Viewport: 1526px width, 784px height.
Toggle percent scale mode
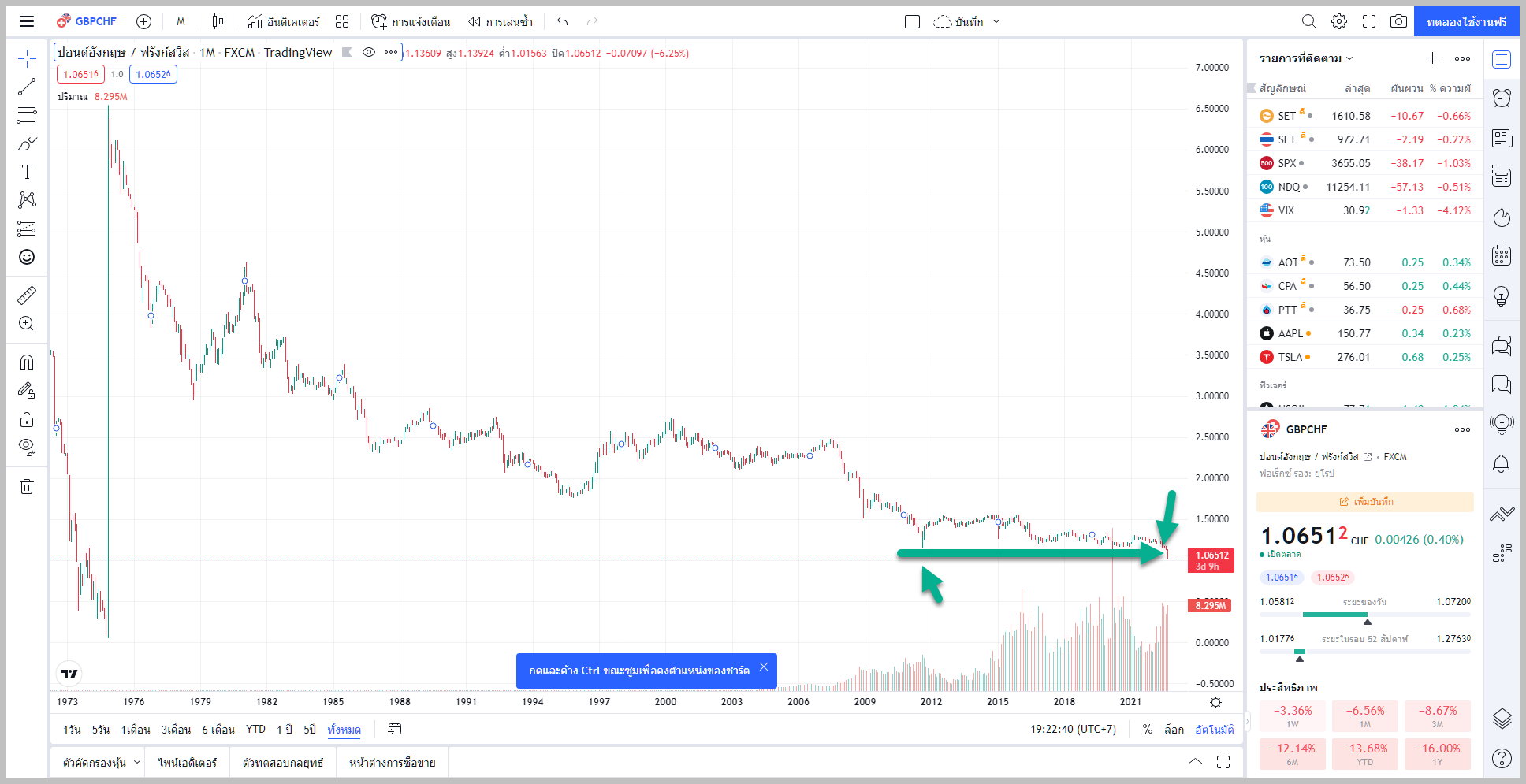point(1147,730)
